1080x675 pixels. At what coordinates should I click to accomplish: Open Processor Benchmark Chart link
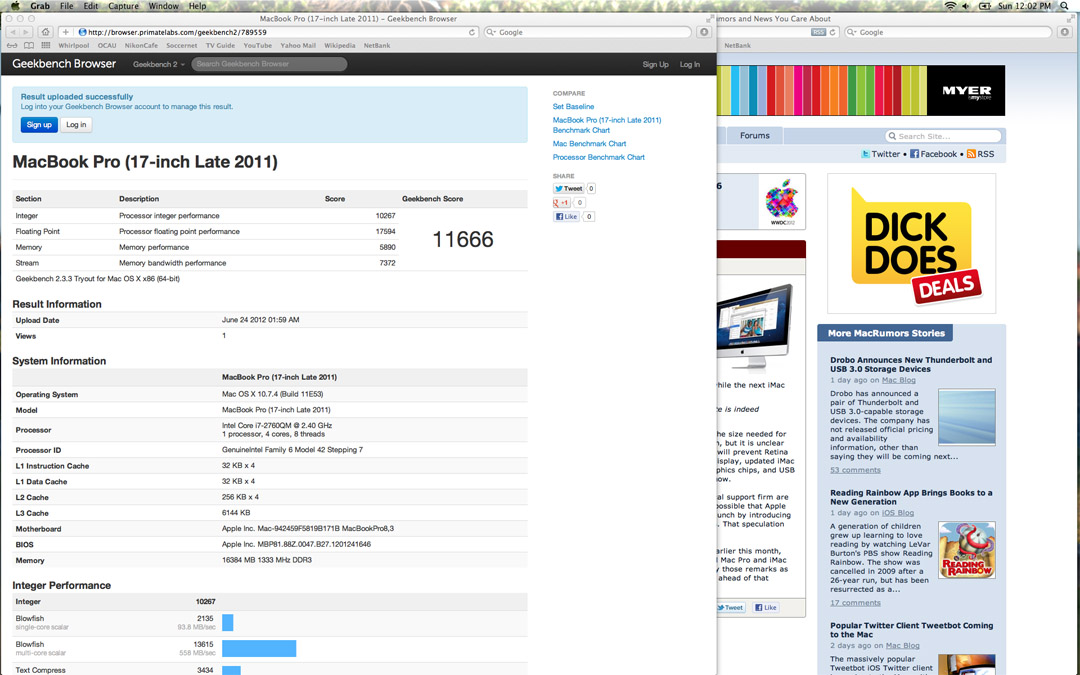pos(599,157)
